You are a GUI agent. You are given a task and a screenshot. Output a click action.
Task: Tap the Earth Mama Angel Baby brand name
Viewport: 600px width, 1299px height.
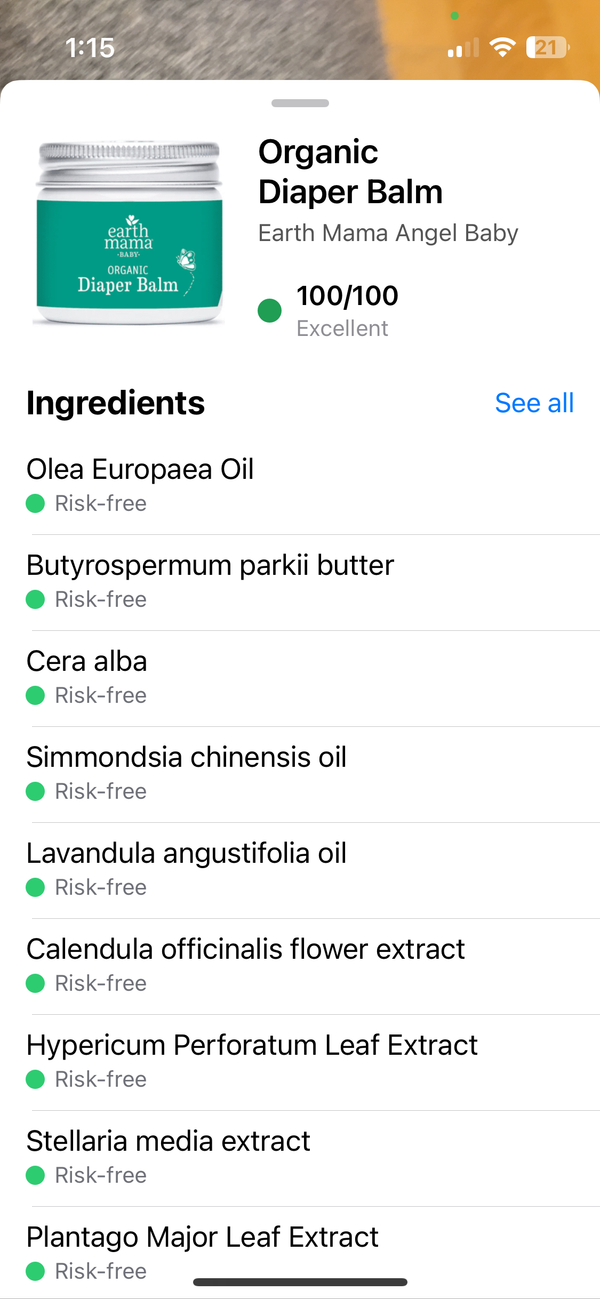pyautogui.click(x=388, y=233)
